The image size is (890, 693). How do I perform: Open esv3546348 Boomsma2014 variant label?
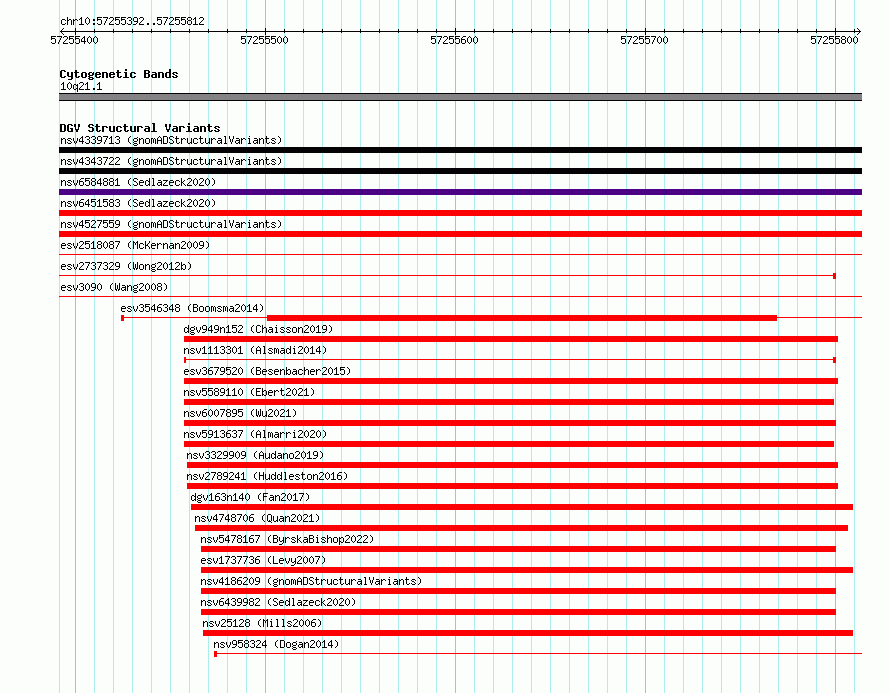[x=192, y=308]
